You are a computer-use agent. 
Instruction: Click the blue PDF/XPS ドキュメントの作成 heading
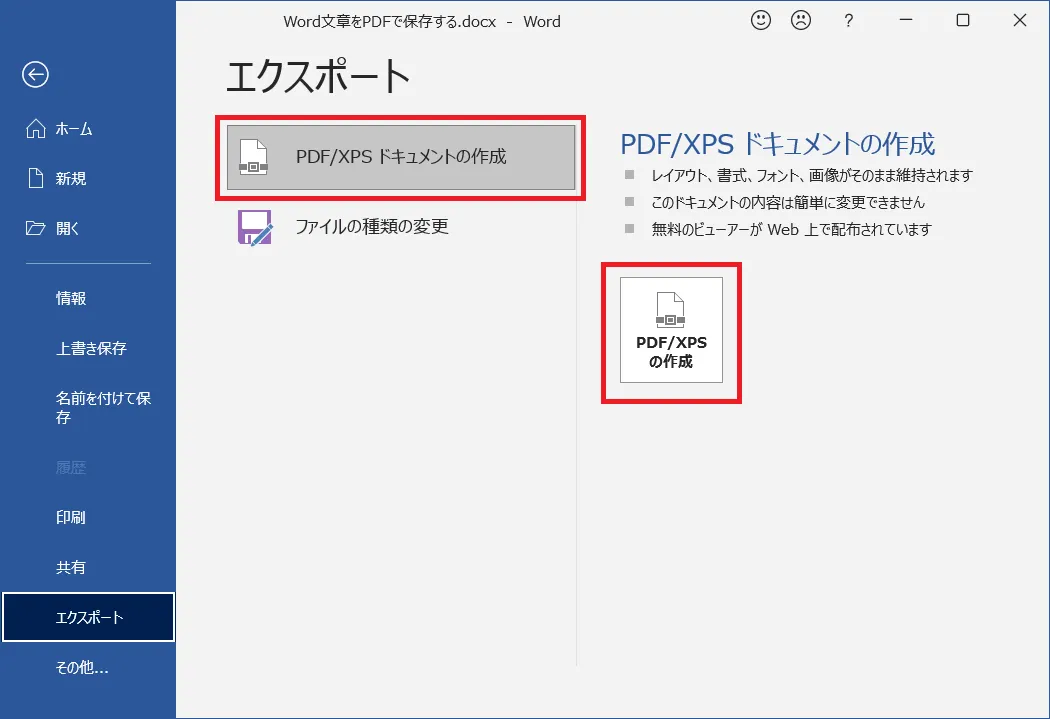click(x=777, y=144)
